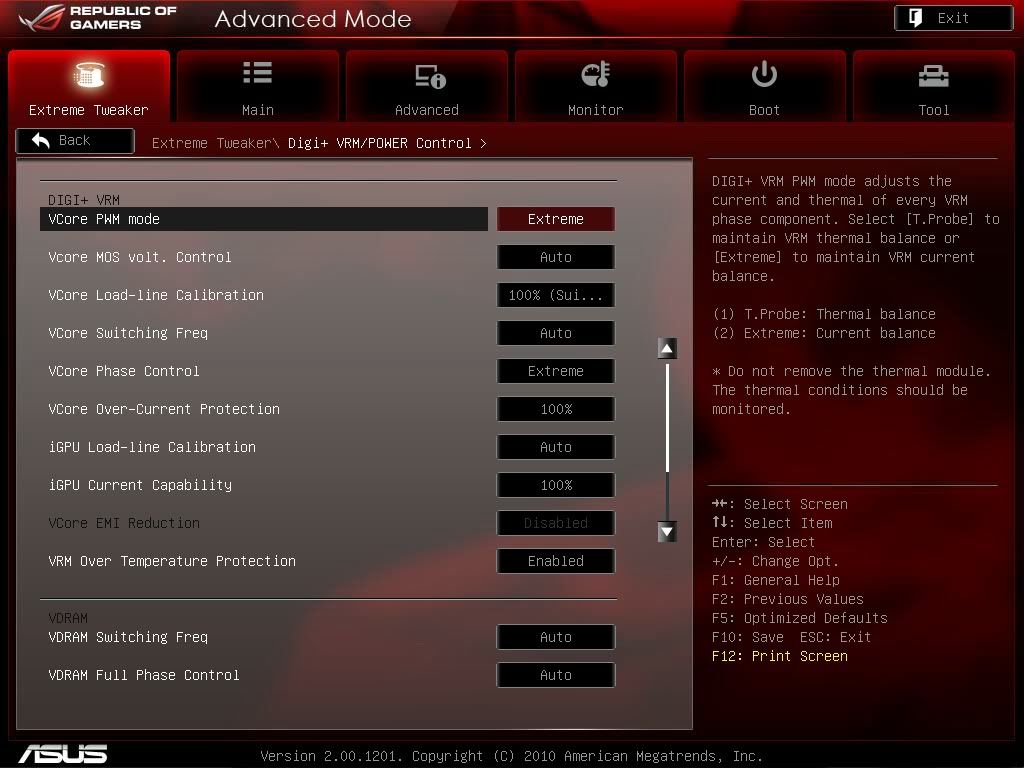
Task: Switch VCore Phase Control Extreme setting
Action: pyautogui.click(x=555, y=371)
